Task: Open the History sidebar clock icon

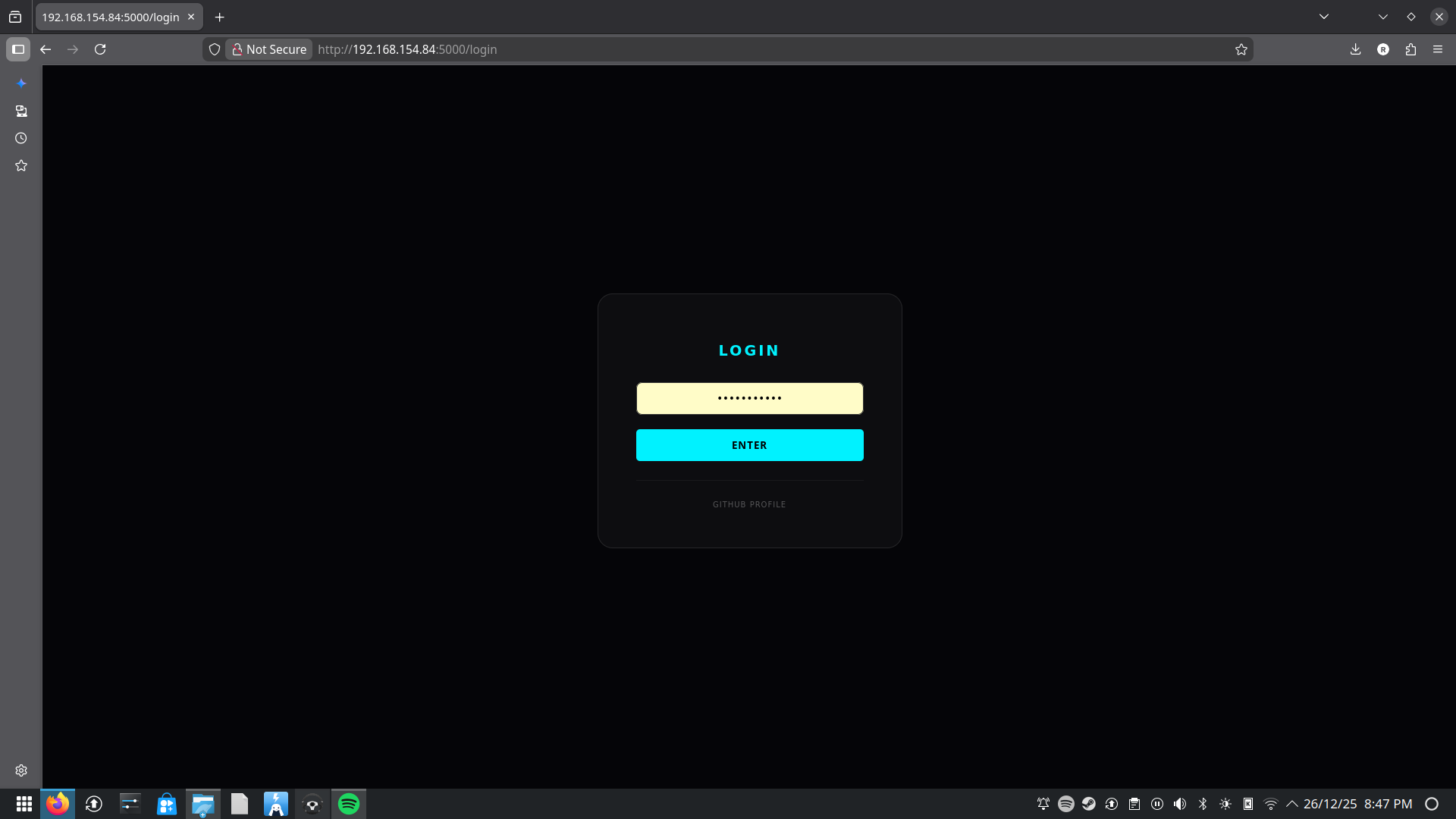Action: coord(21,138)
